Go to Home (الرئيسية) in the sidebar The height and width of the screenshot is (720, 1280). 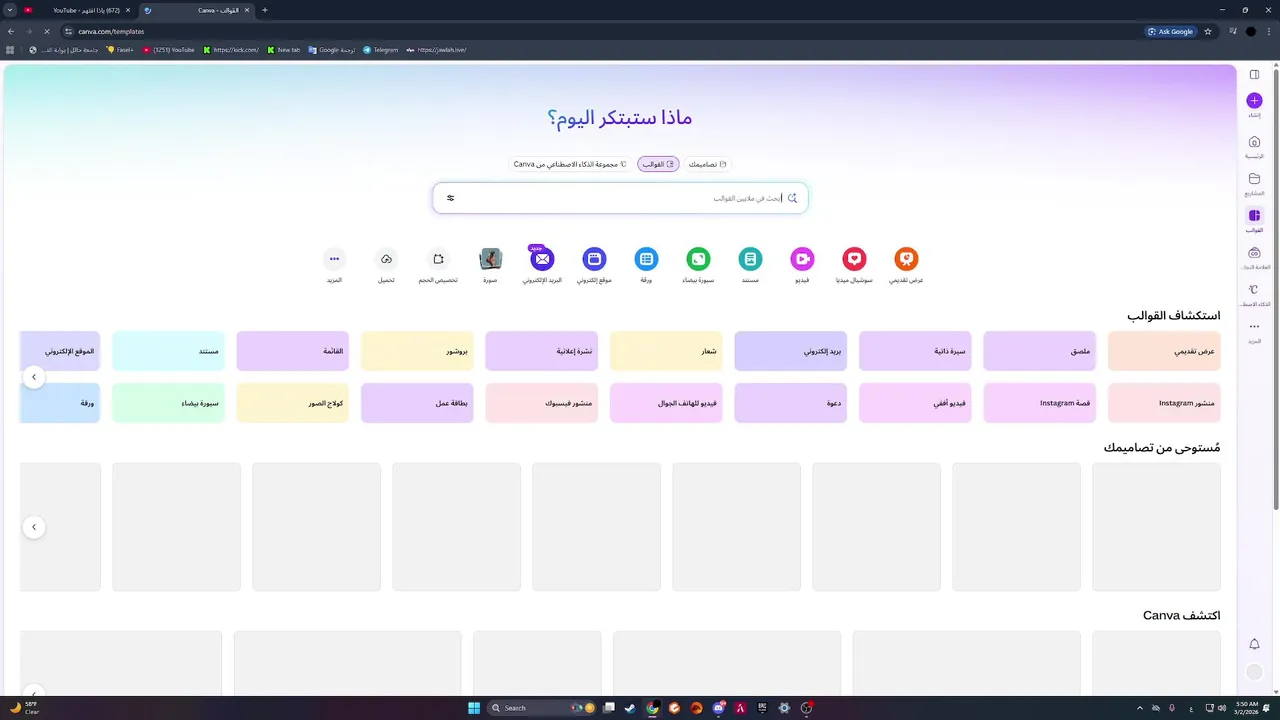tap(1254, 146)
